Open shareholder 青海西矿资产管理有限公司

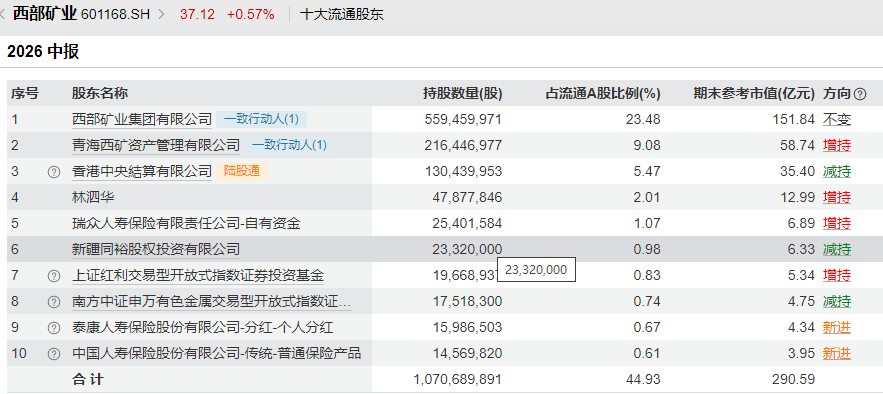click(x=156, y=145)
